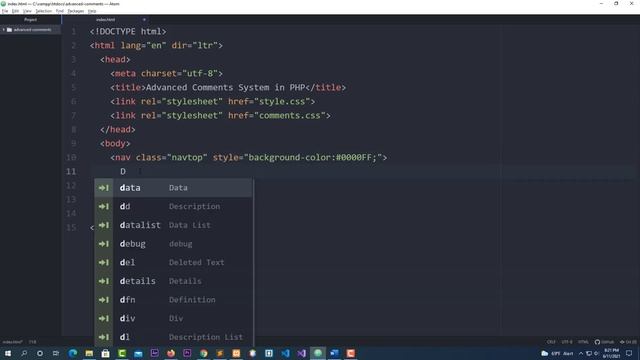Click the snippet icon beside 'dfn'

pos(104,300)
